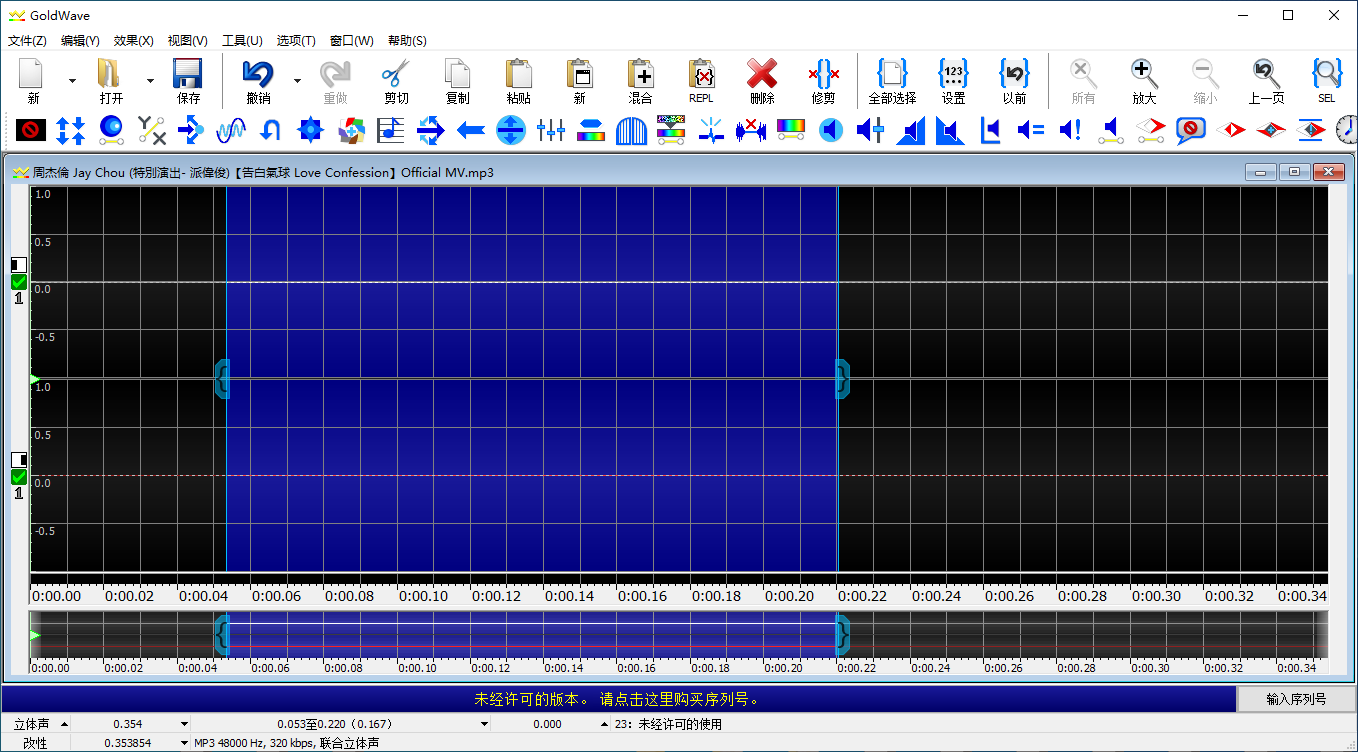The height and width of the screenshot is (752, 1358).
Task: Click the clock time warp icon
Action: point(1346,130)
